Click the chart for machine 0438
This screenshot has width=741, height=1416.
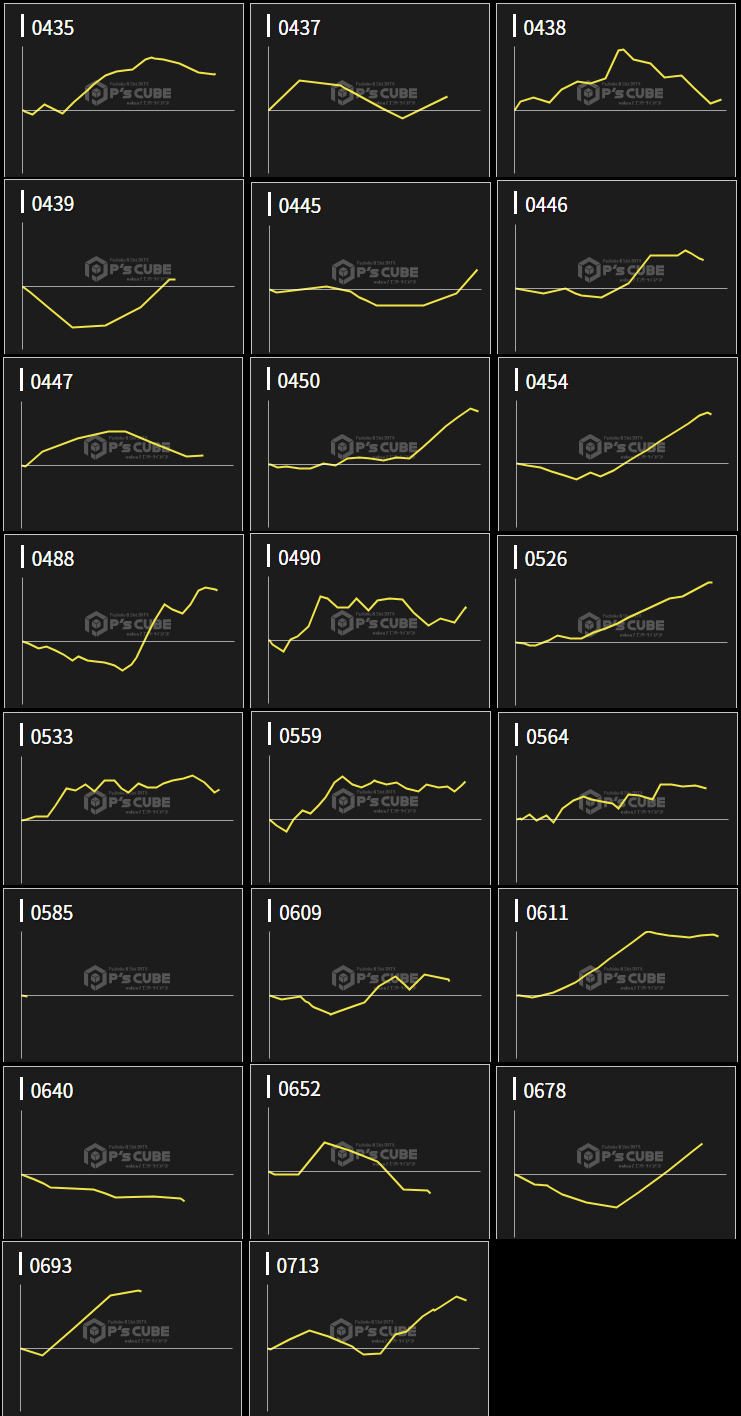point(616,90)
